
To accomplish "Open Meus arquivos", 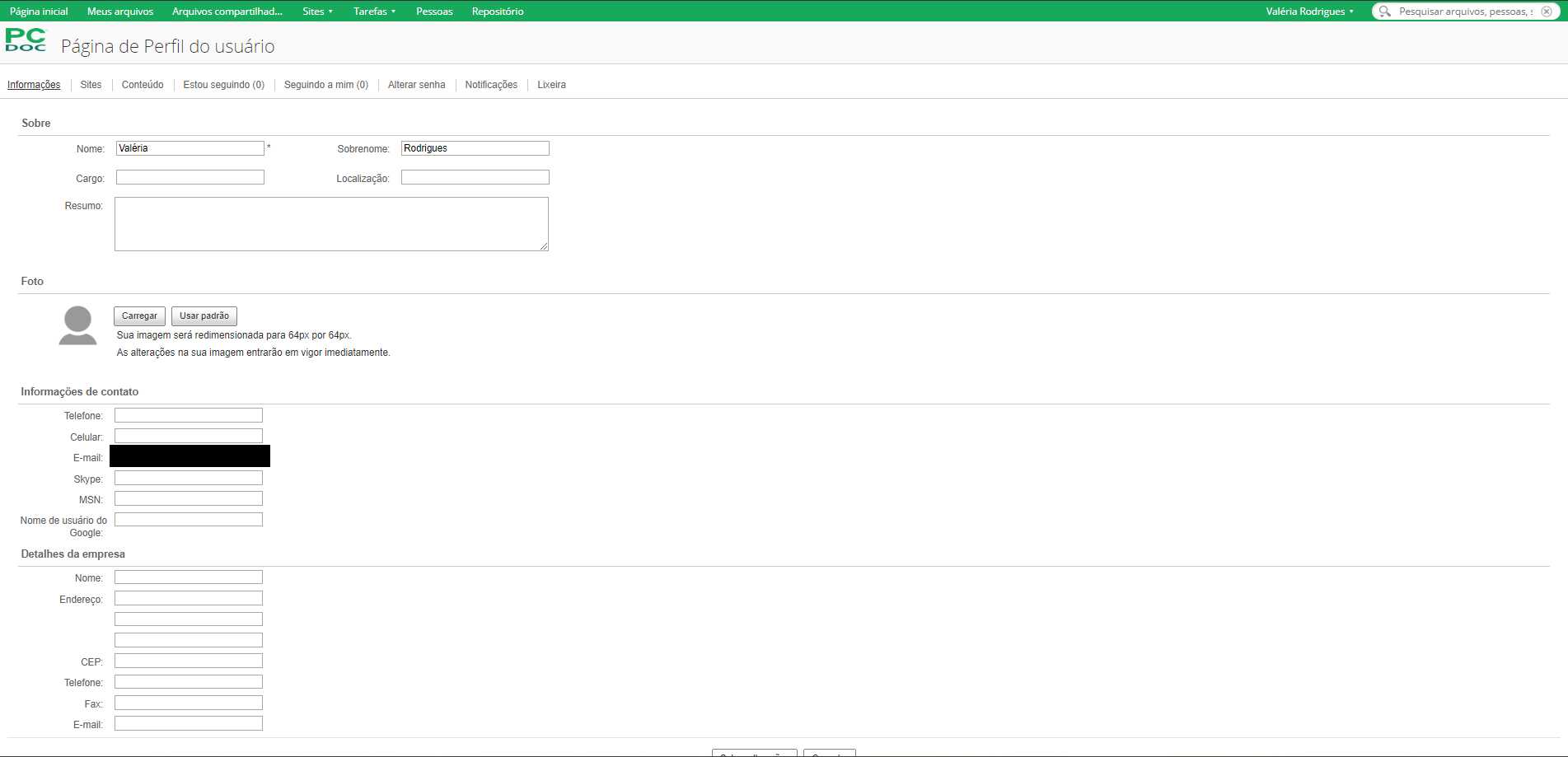I will coord(120,12).
